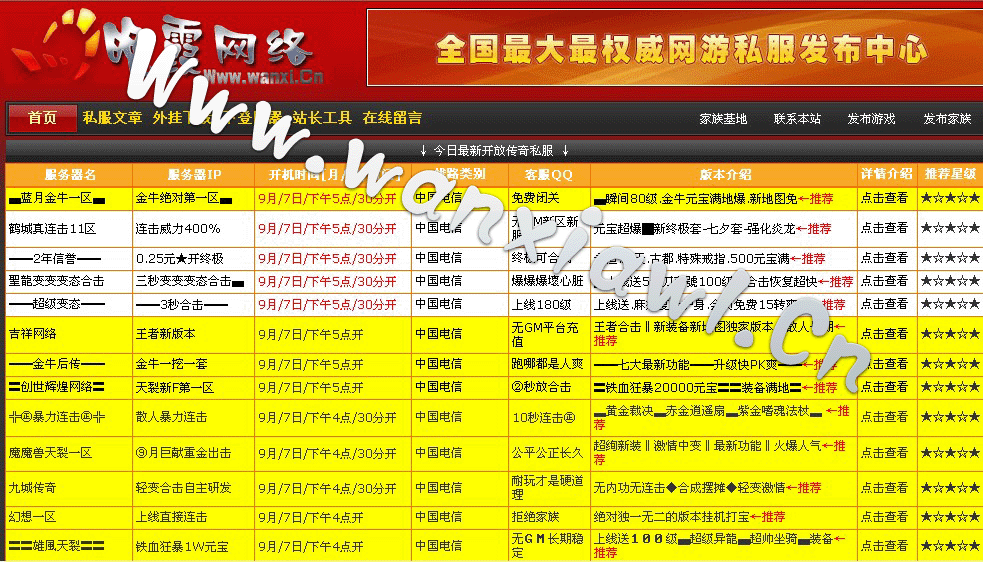Open the 家族基地 link
The height and width of the screenshot is (562, 983).
pos(722,119)
